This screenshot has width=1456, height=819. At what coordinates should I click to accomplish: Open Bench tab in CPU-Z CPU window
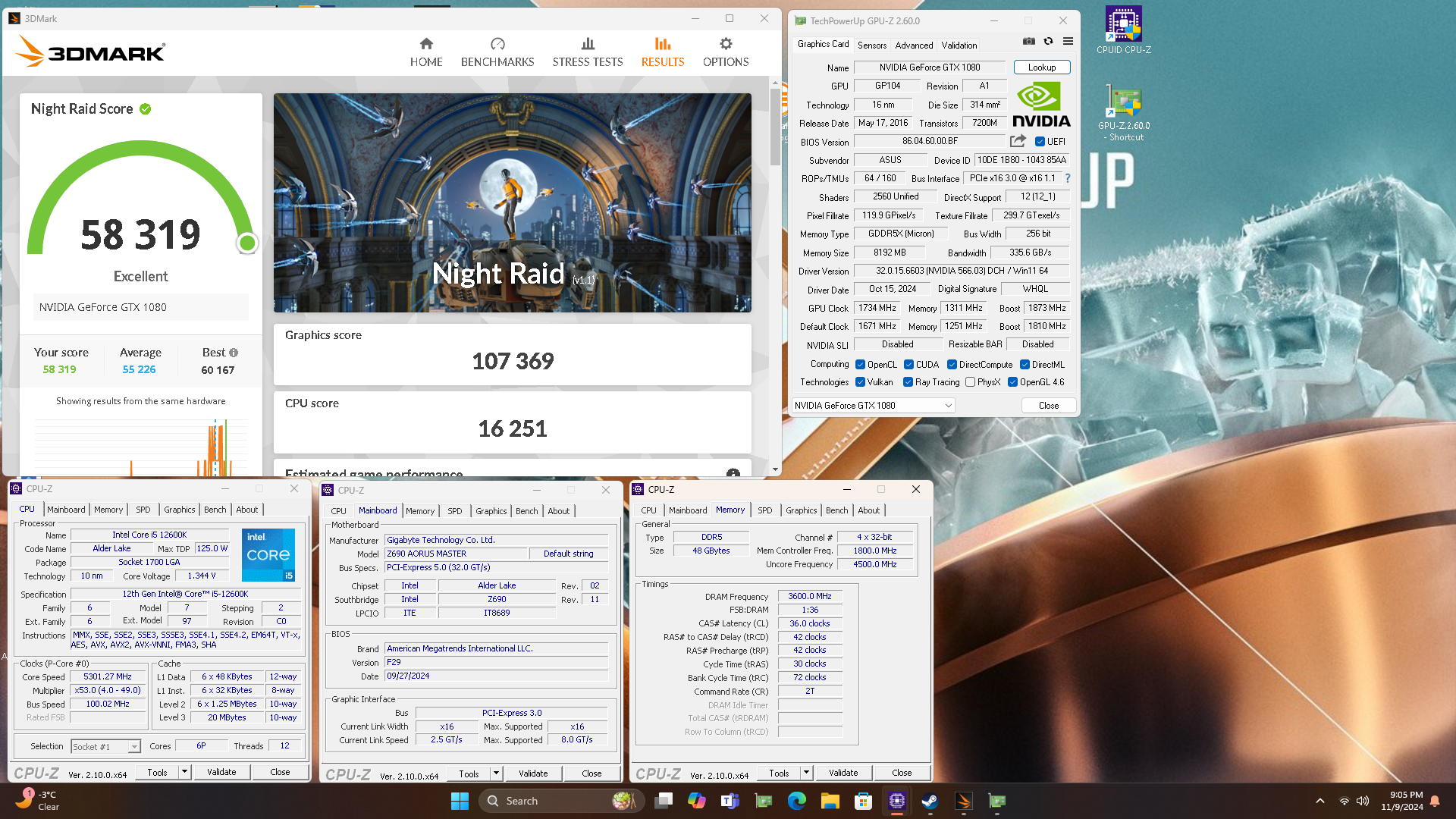(x=215, y=510)
